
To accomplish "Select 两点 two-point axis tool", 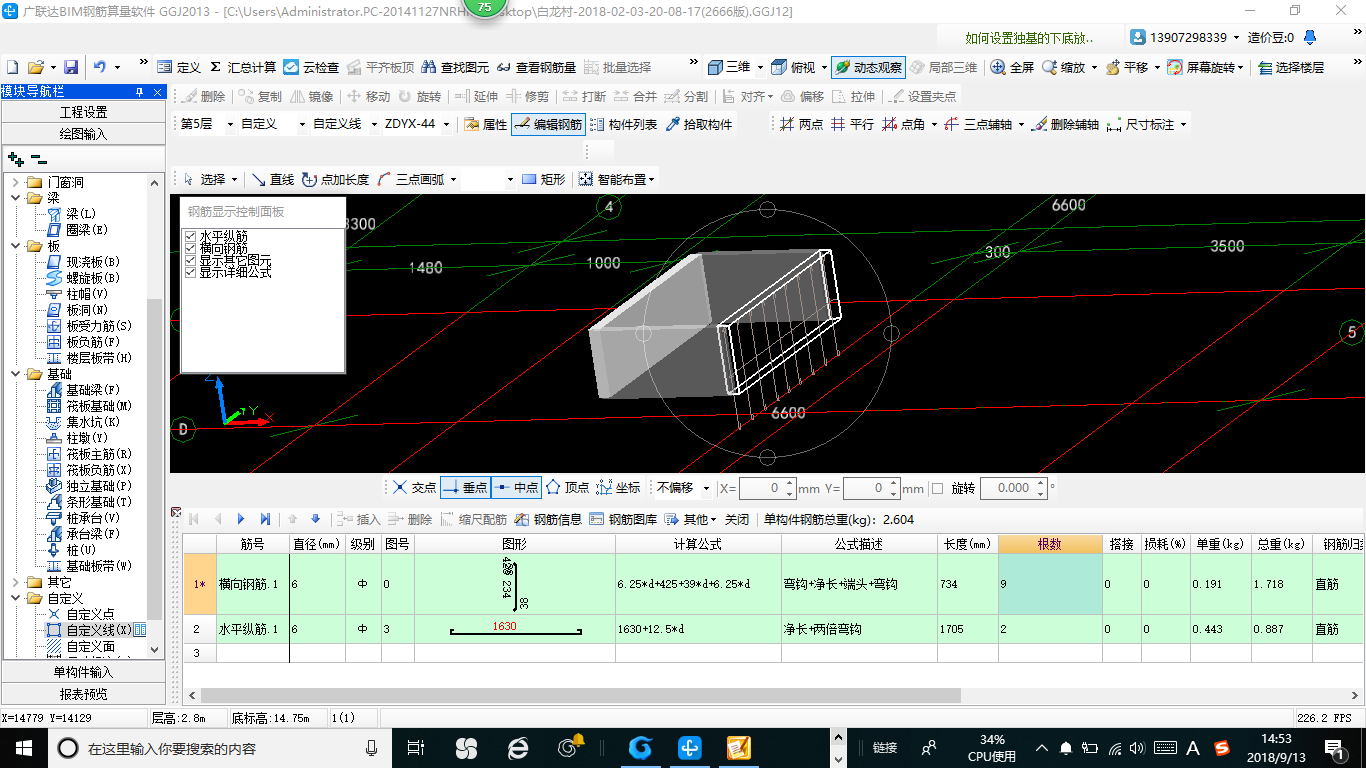I will 801,125.
